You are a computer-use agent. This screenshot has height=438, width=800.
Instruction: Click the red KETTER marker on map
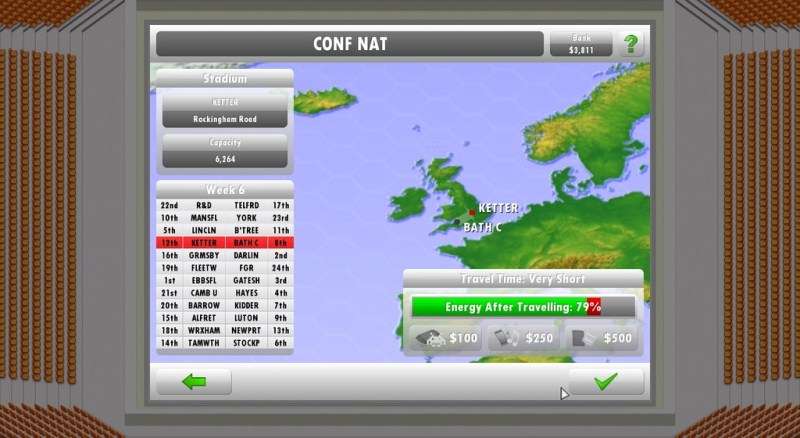point(472,212)
